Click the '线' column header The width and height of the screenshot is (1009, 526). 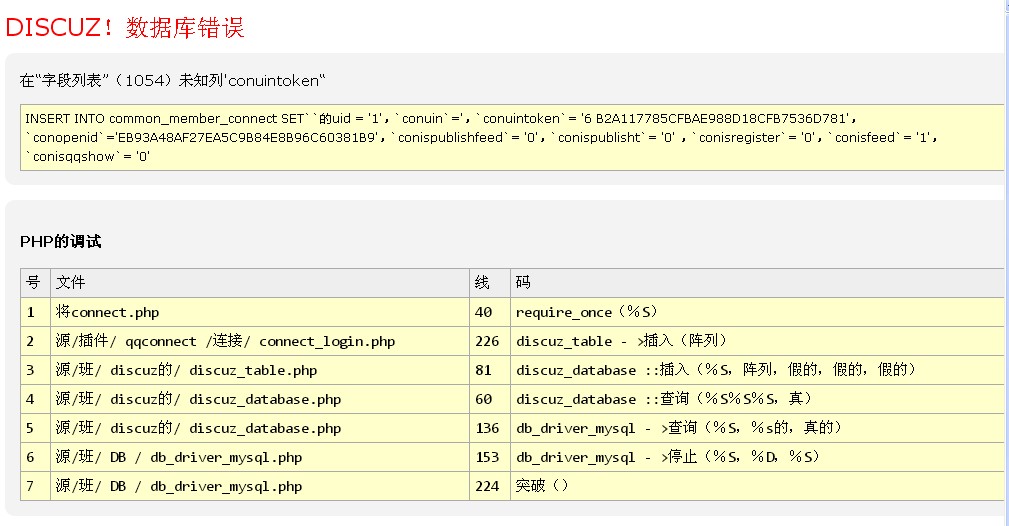[490, 283]
